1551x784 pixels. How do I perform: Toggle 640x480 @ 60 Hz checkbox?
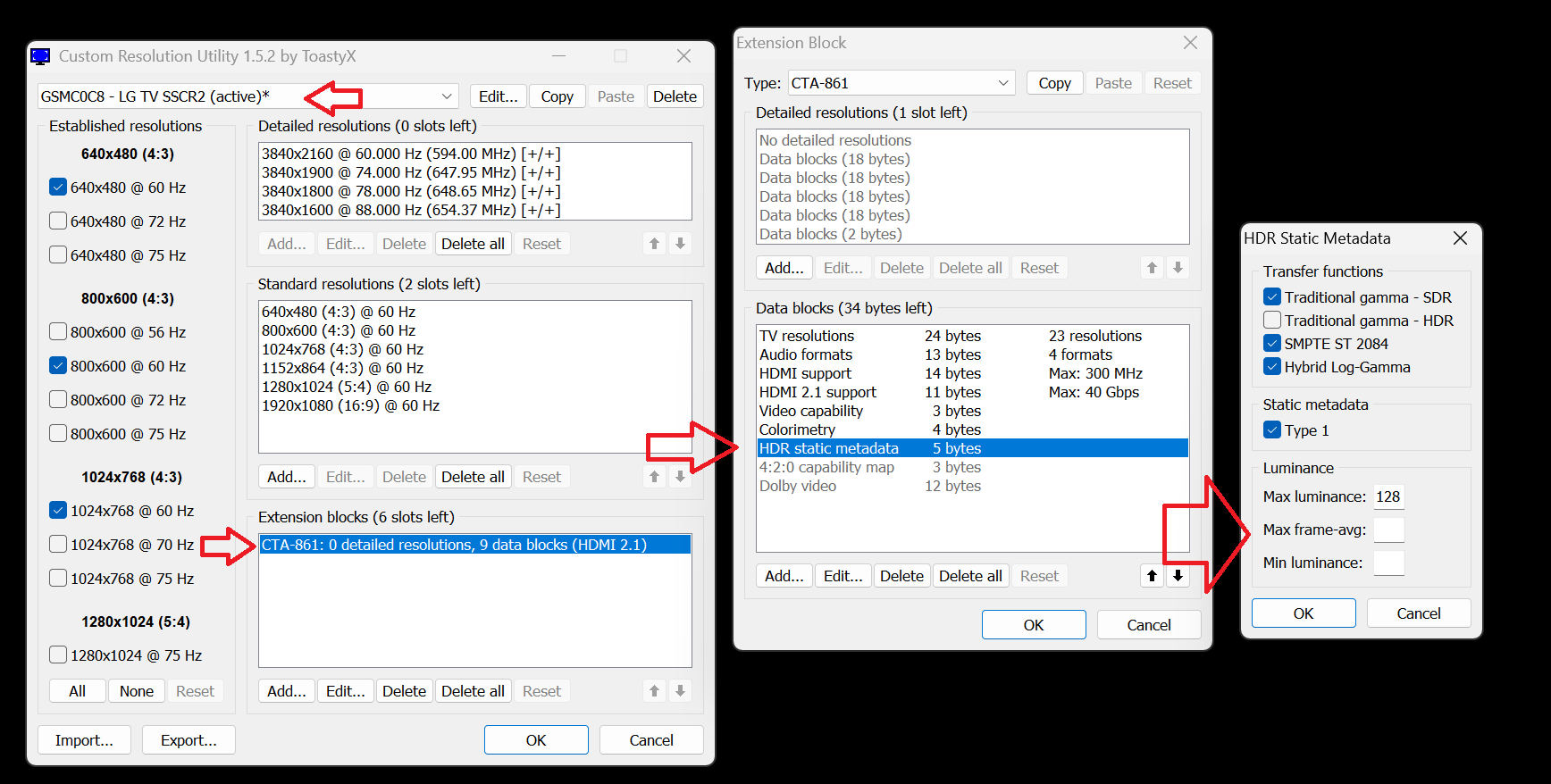[58, 188]
